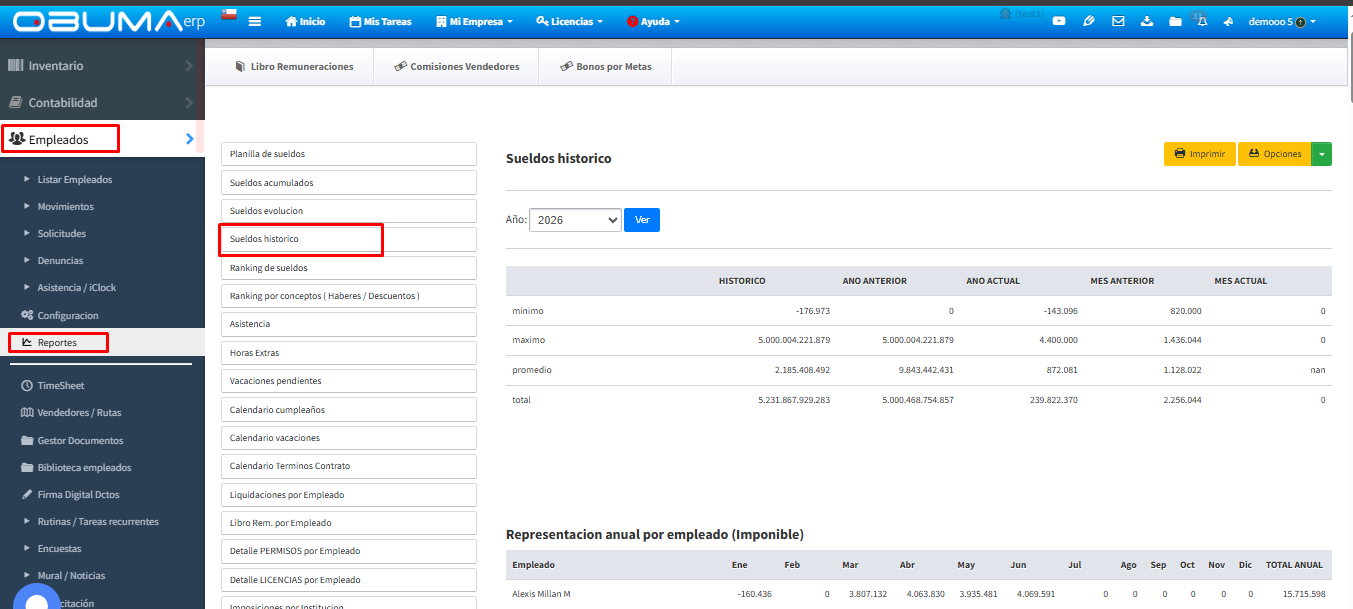Select Sueldos historico report
Viewport: 1353px width, 609px height.
tap(348, 239)
